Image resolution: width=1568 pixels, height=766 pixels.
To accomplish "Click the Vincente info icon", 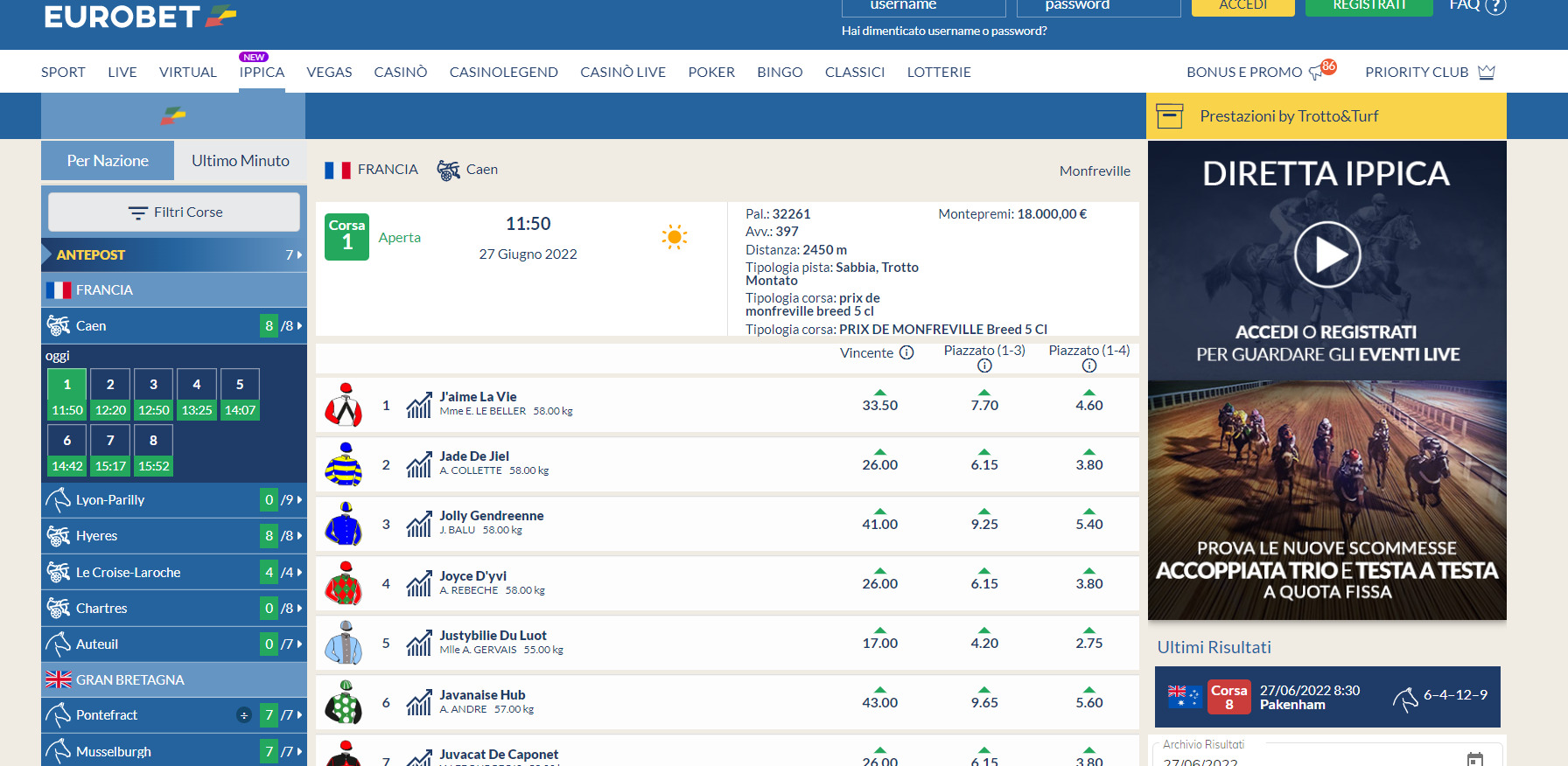I will [906, 352].
